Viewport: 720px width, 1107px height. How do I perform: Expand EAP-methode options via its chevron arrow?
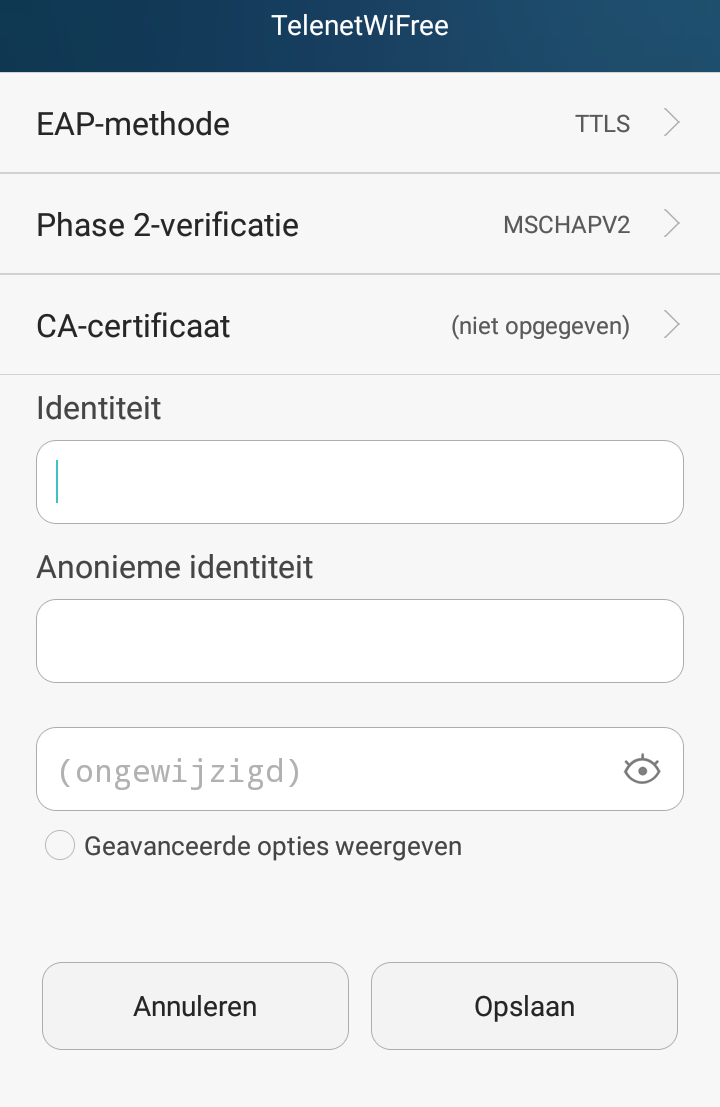pos(672,123)
